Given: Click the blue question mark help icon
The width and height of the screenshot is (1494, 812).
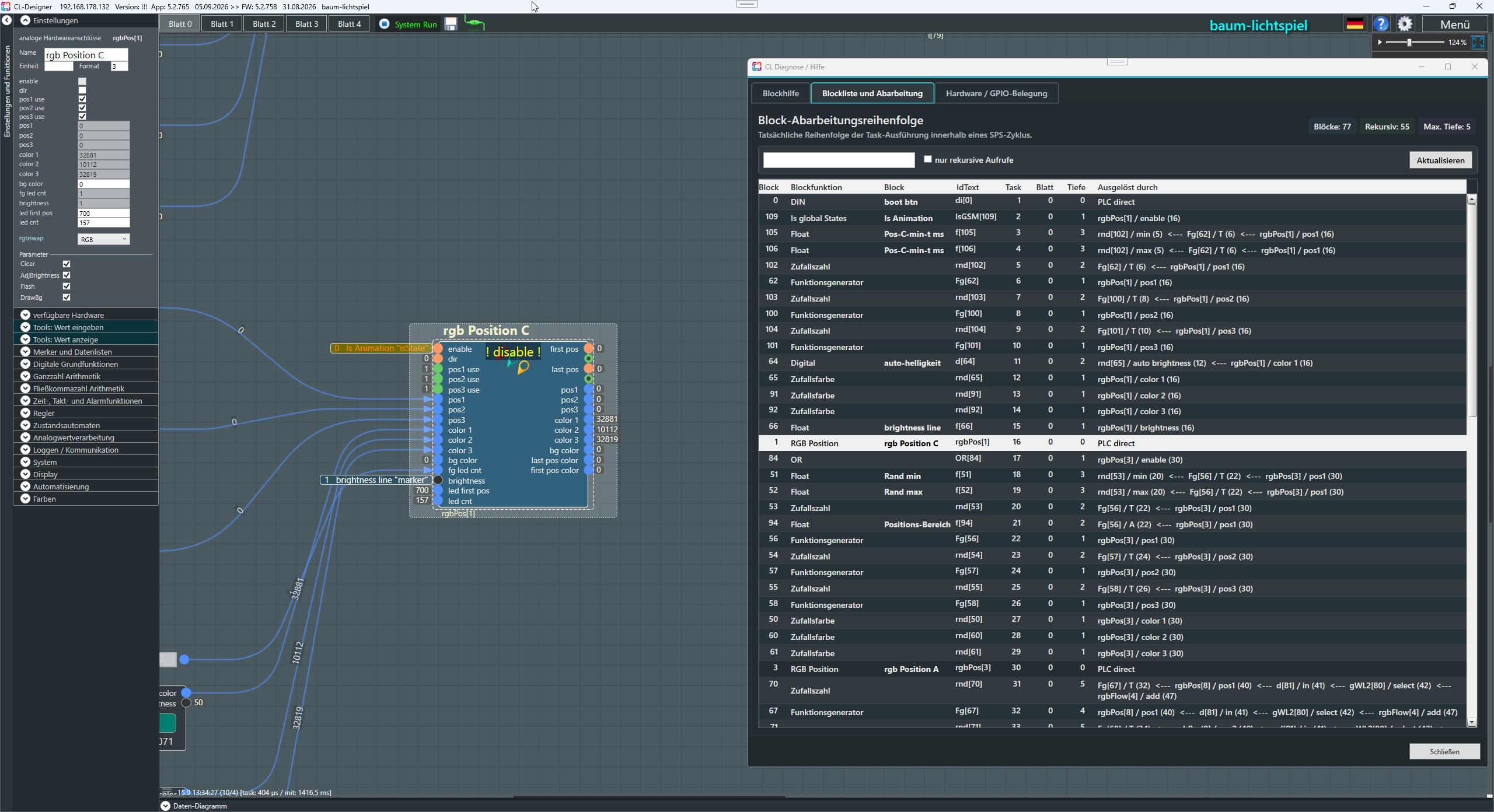Looking at the screenshot, I should [1381, 24].
